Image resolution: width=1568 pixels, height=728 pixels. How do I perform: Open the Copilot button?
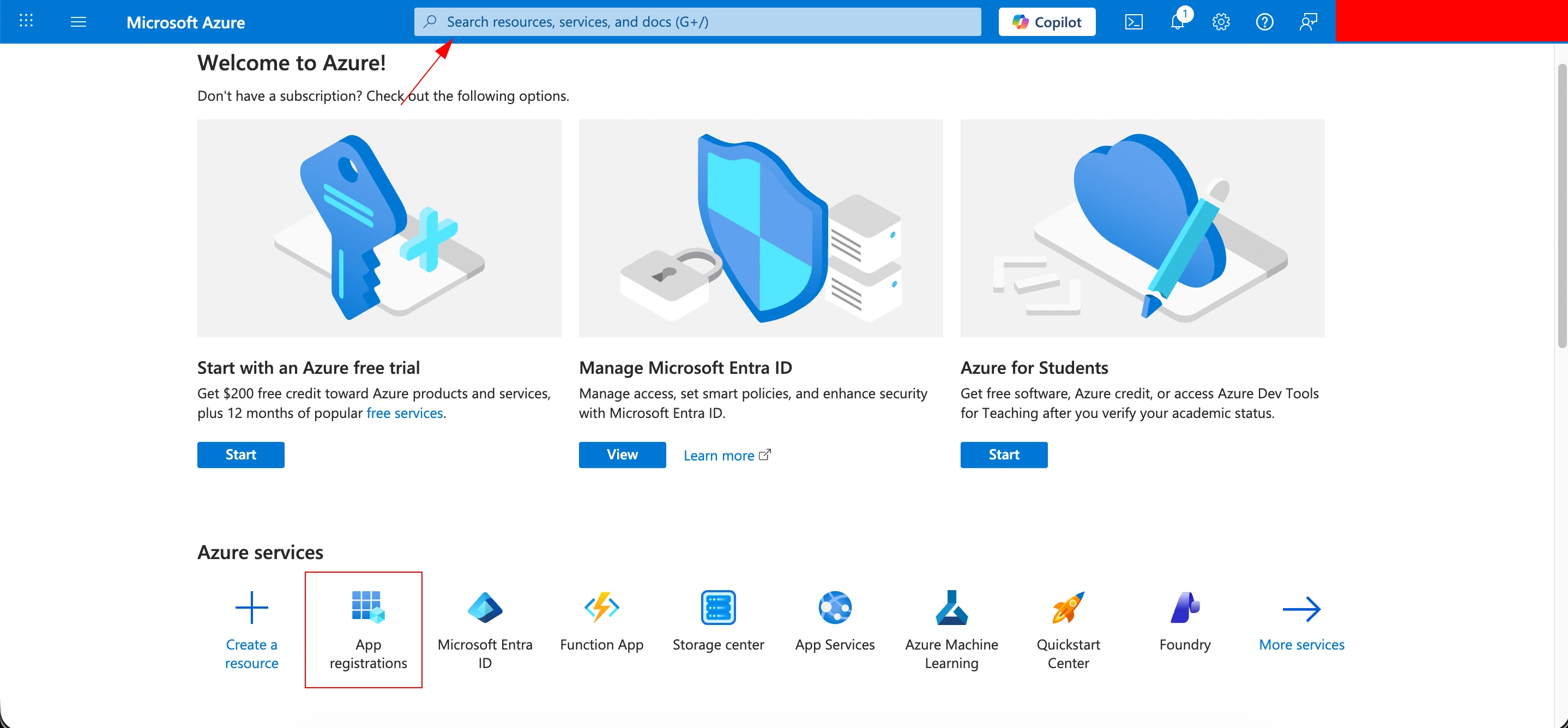[1047, 22]
